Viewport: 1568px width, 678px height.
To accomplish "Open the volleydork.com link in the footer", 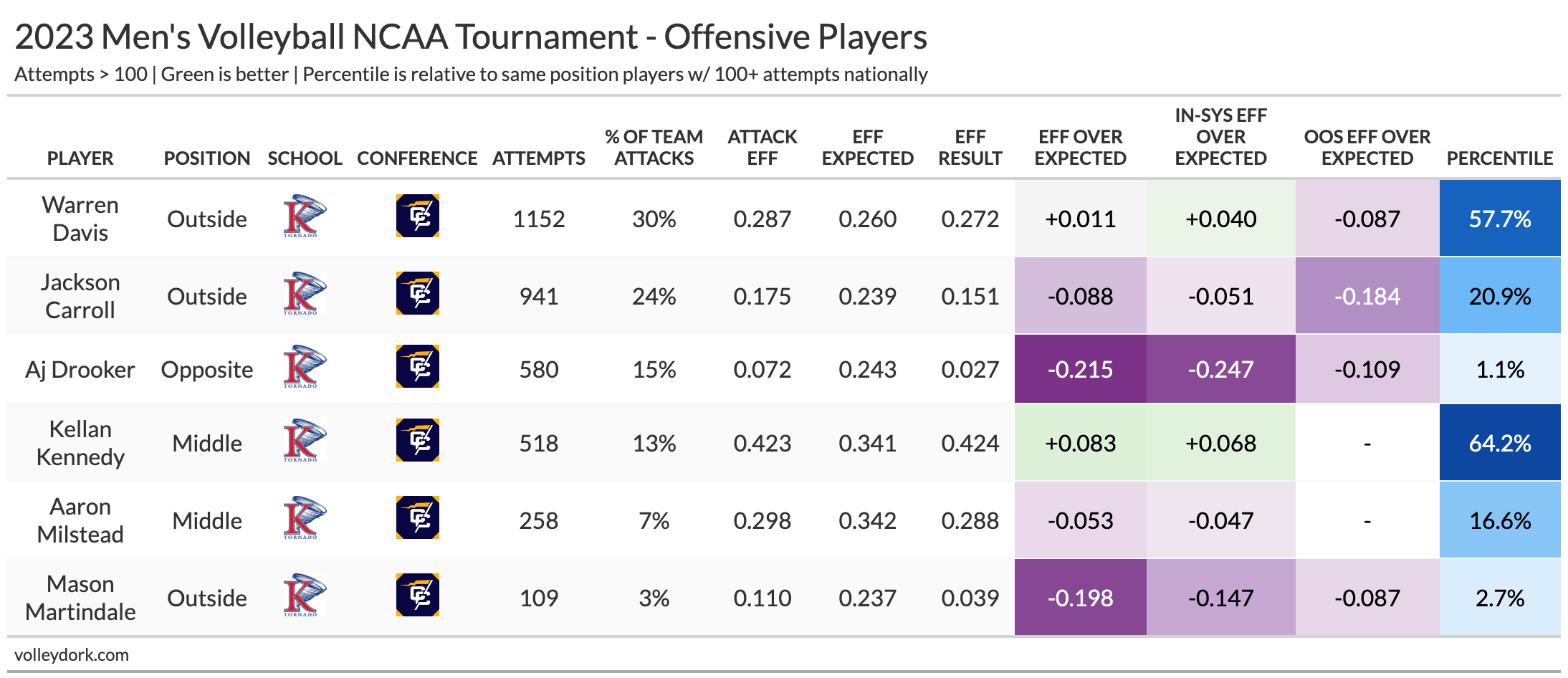I will (x=72, y=655).
